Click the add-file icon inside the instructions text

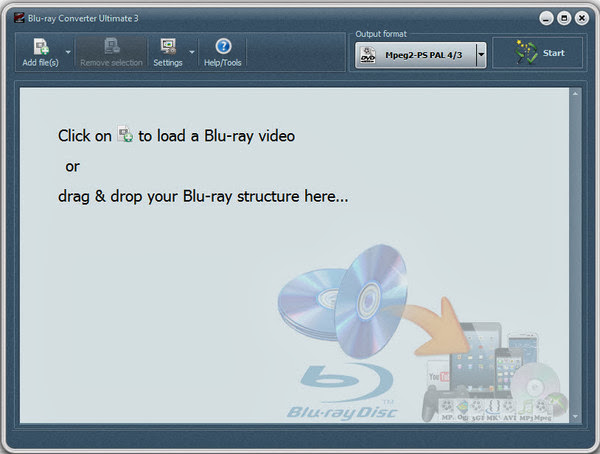125,134
